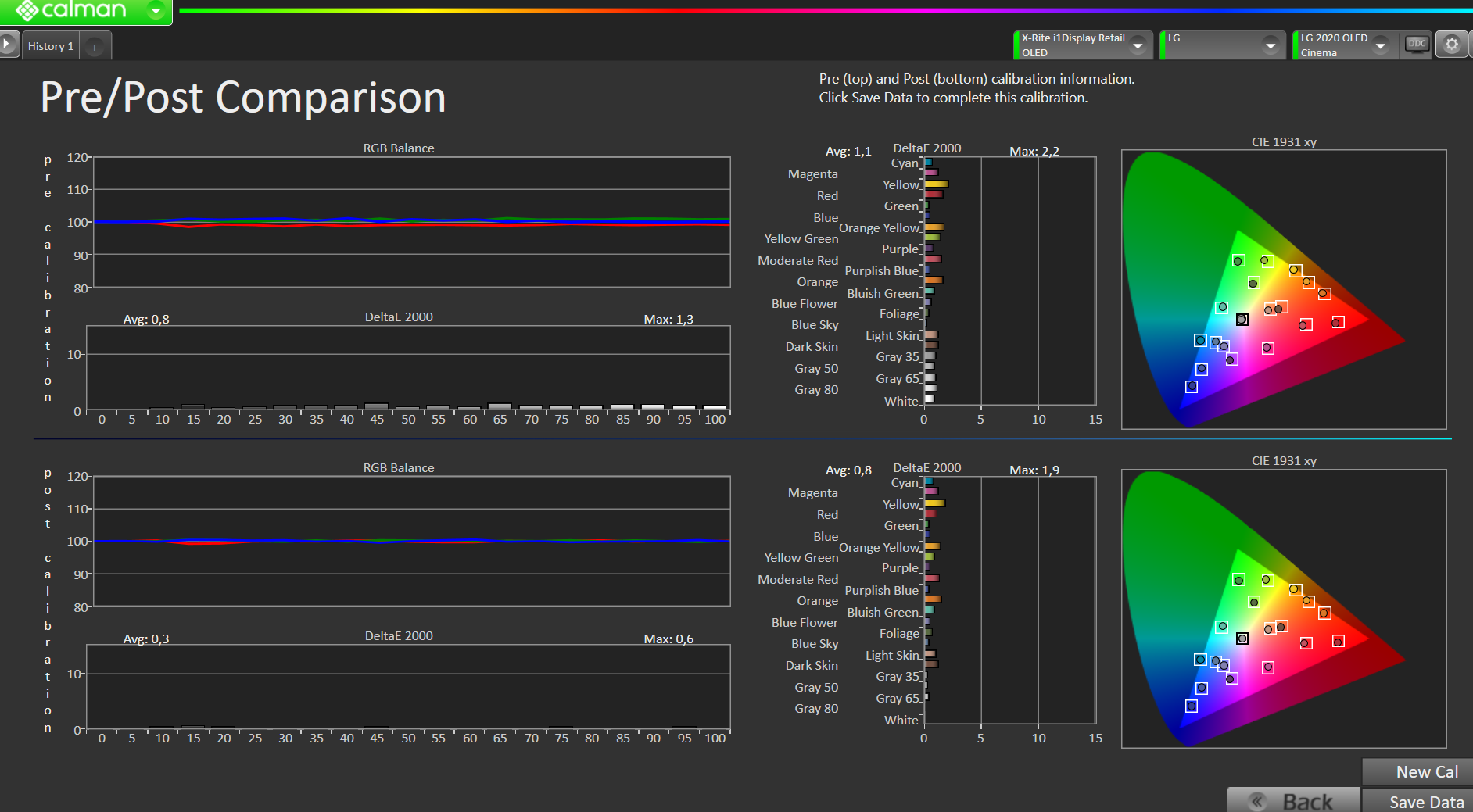Click the DDC display control icon
This screenshot has width=1473, height=812.
[1417, 44]
